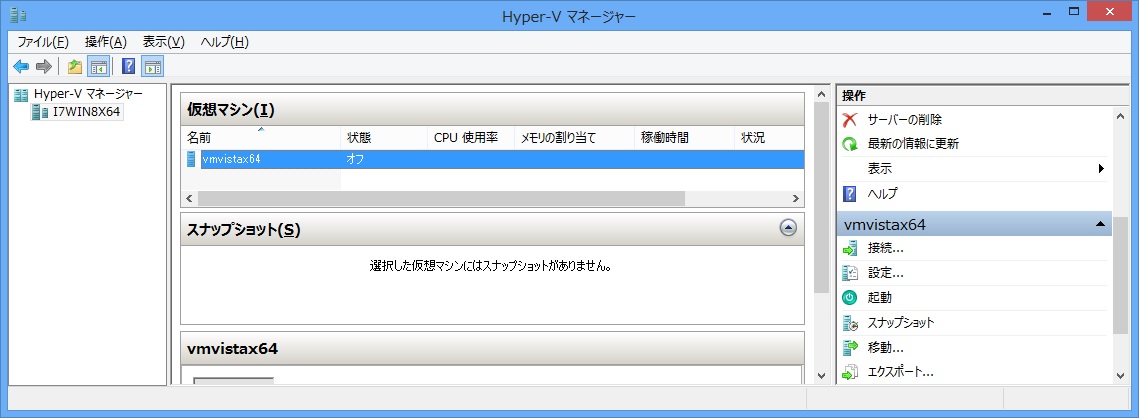Viewport: 1139px width, 418px height.
Task: Click right arrow of VM list horizontal scrollbar
Action: [x=796, y=198]
